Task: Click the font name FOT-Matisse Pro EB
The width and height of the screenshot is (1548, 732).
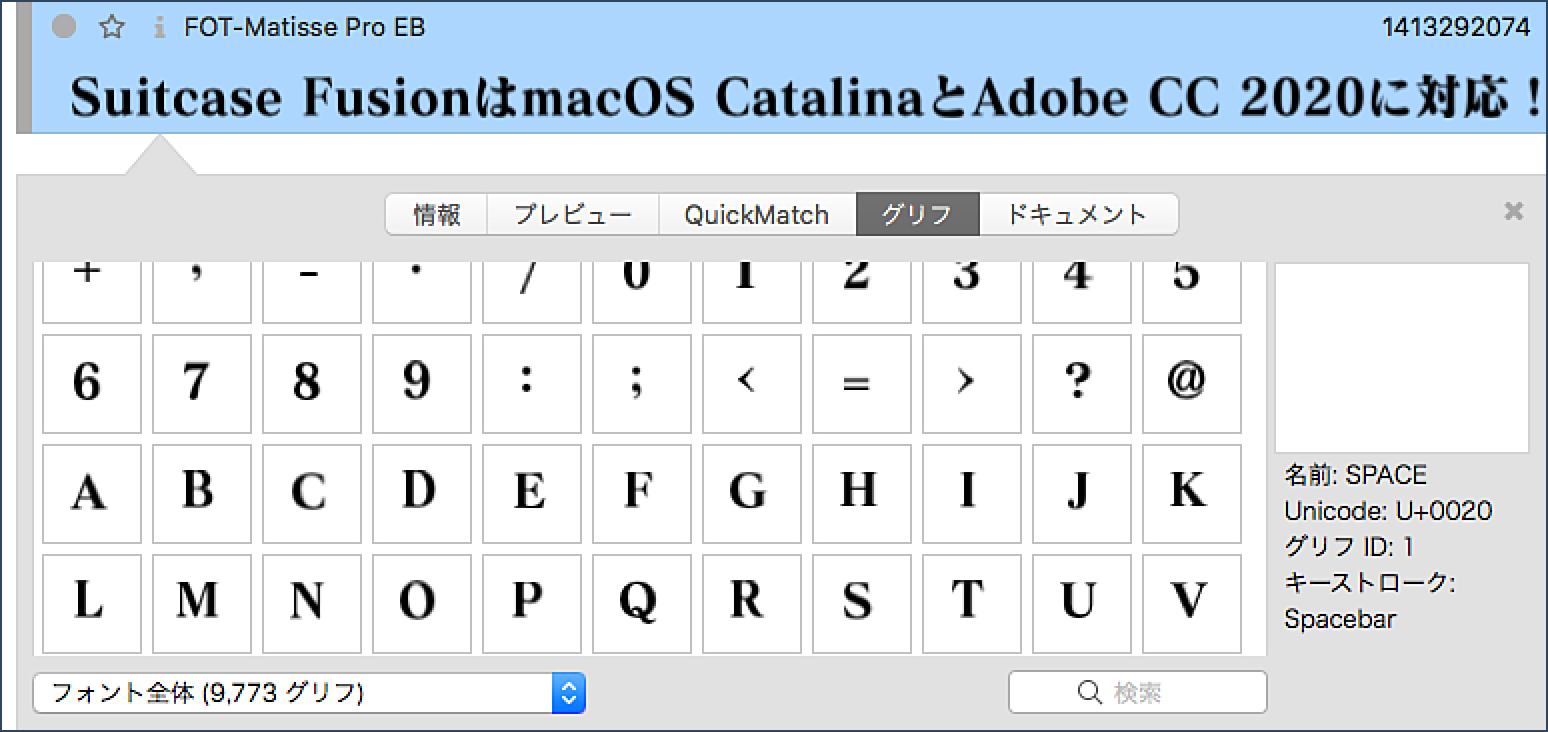Action: (305, 28)
